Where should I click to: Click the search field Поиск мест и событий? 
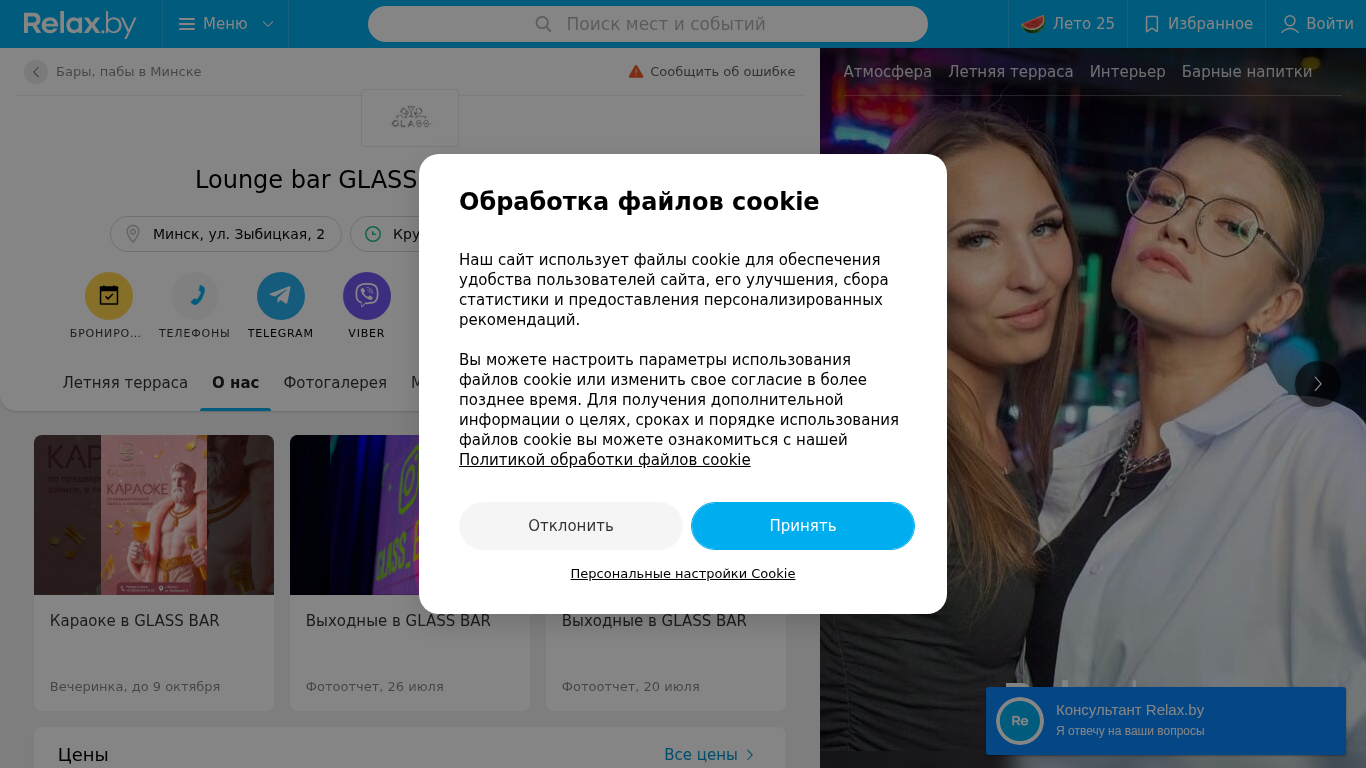point(648,24)
